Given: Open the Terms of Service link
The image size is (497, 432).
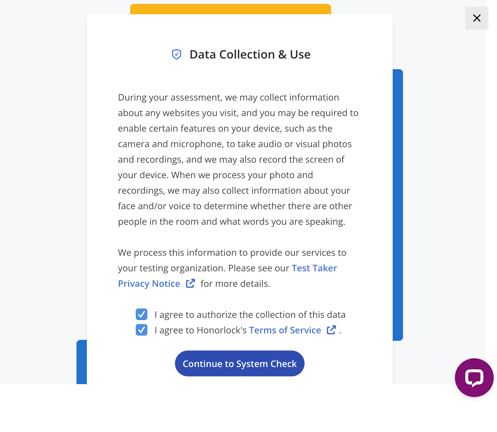Looking at the screenshot, I should 285,330.
